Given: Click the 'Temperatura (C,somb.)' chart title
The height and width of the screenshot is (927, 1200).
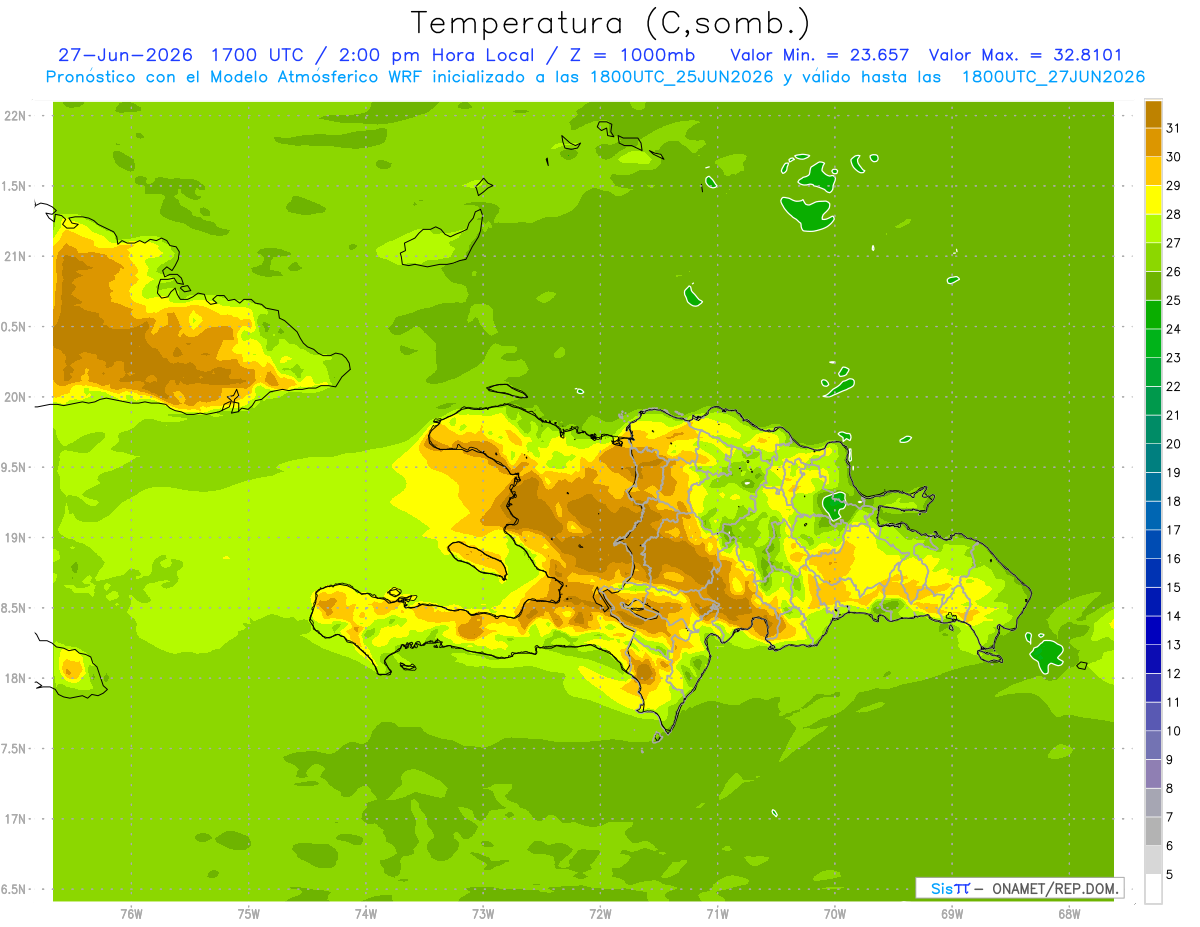Looking at the screenshot, I should [610, 23].
